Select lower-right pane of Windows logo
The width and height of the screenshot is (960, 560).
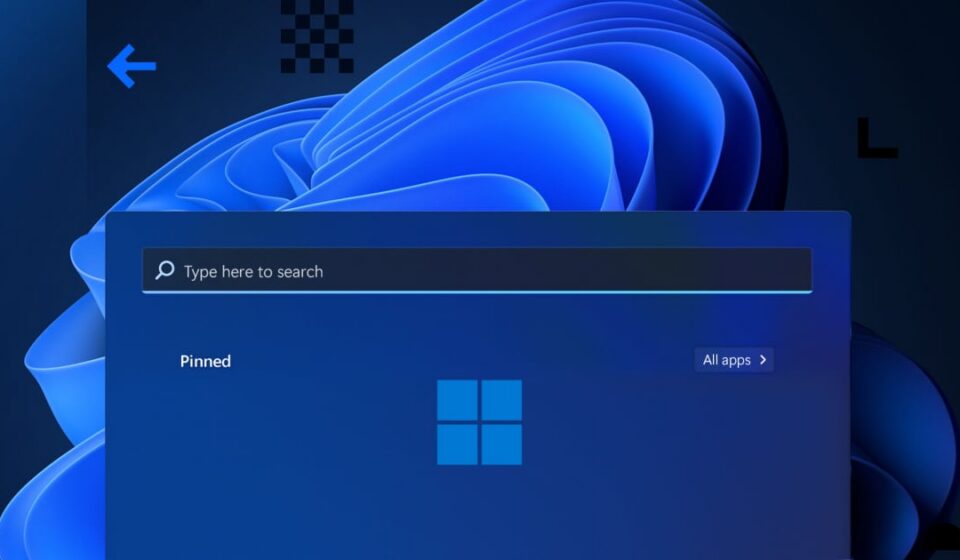tap(502, 444)
